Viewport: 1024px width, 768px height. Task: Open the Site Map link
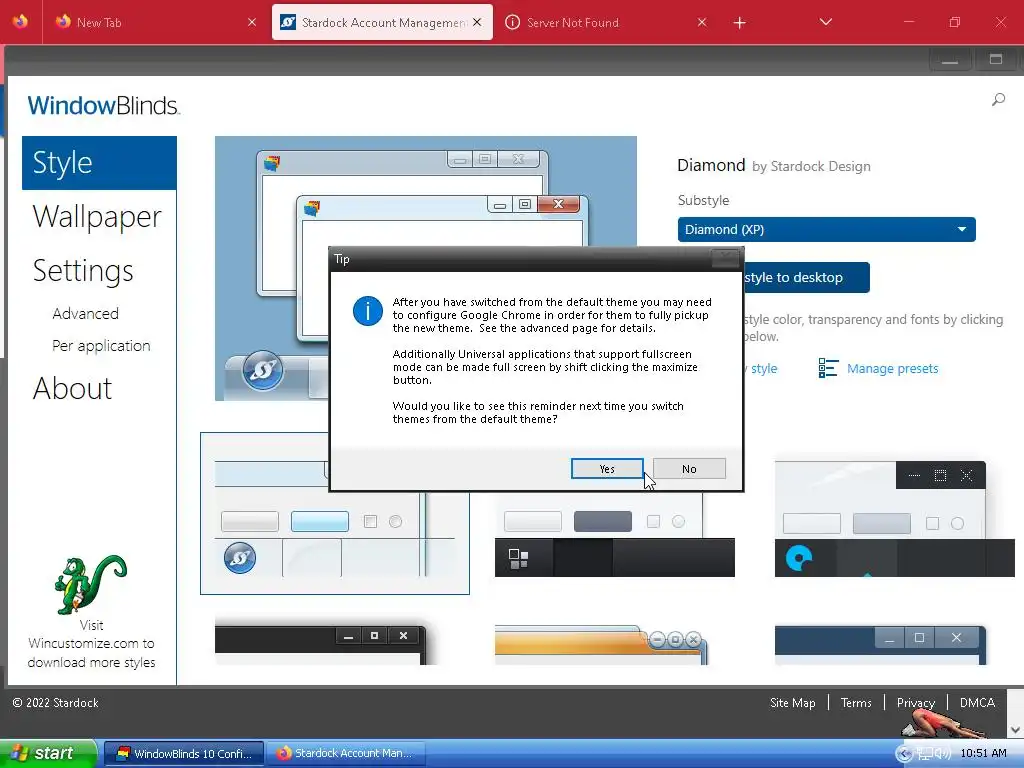[792, 703]
